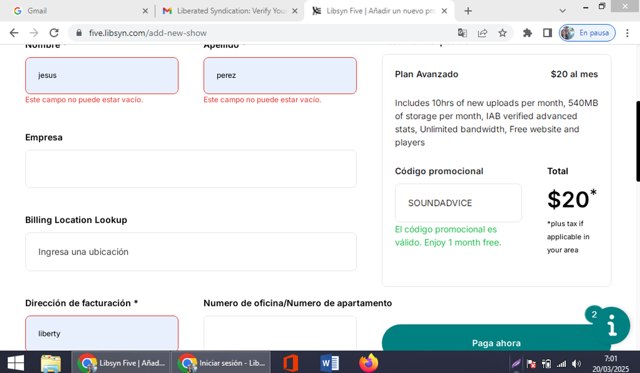Click the Billing Location Lookup field
This screenshot has width=640, height=373.
coord(191,252)
